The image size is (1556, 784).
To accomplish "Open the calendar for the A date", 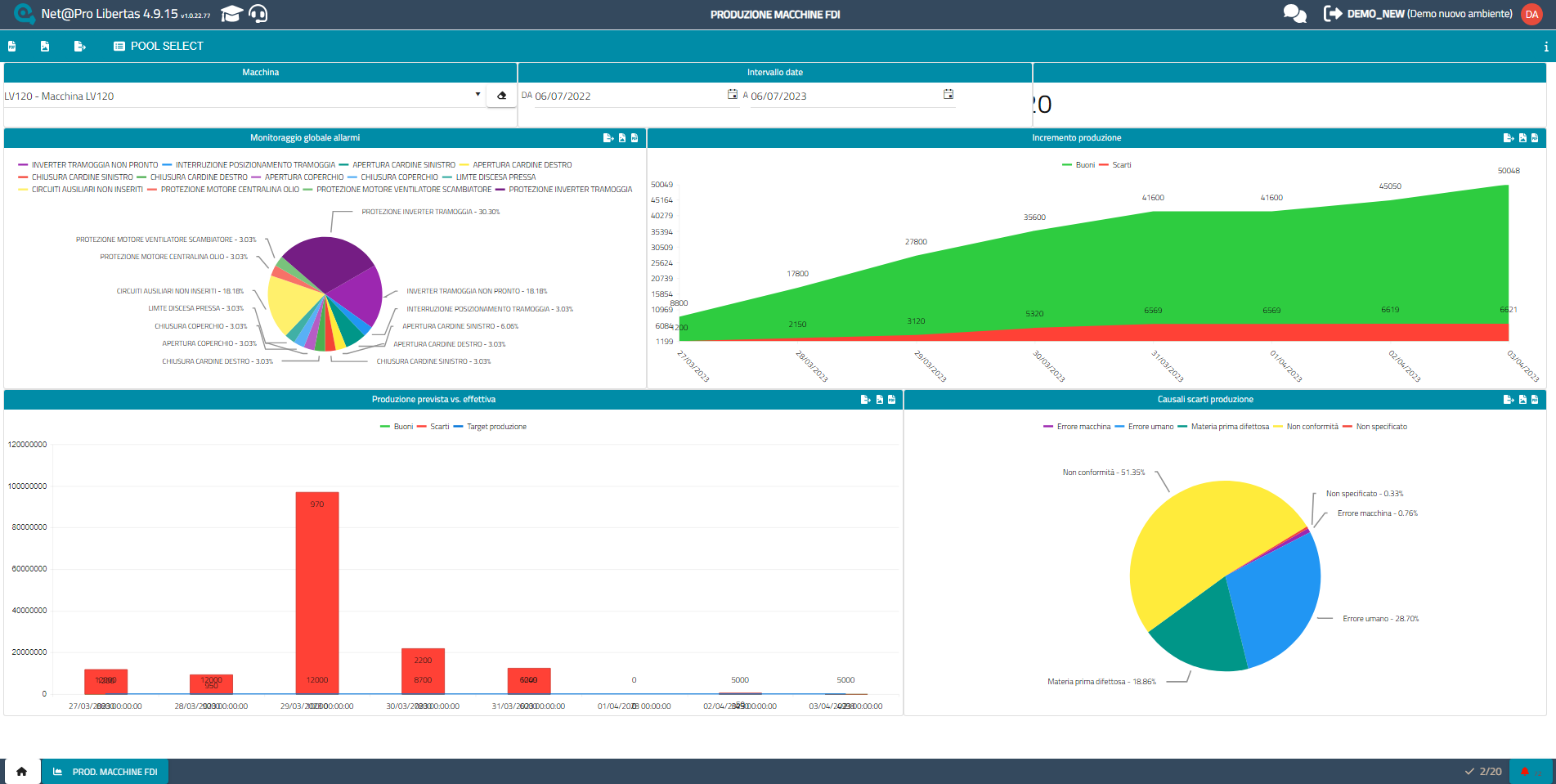I will click(948, 94).
